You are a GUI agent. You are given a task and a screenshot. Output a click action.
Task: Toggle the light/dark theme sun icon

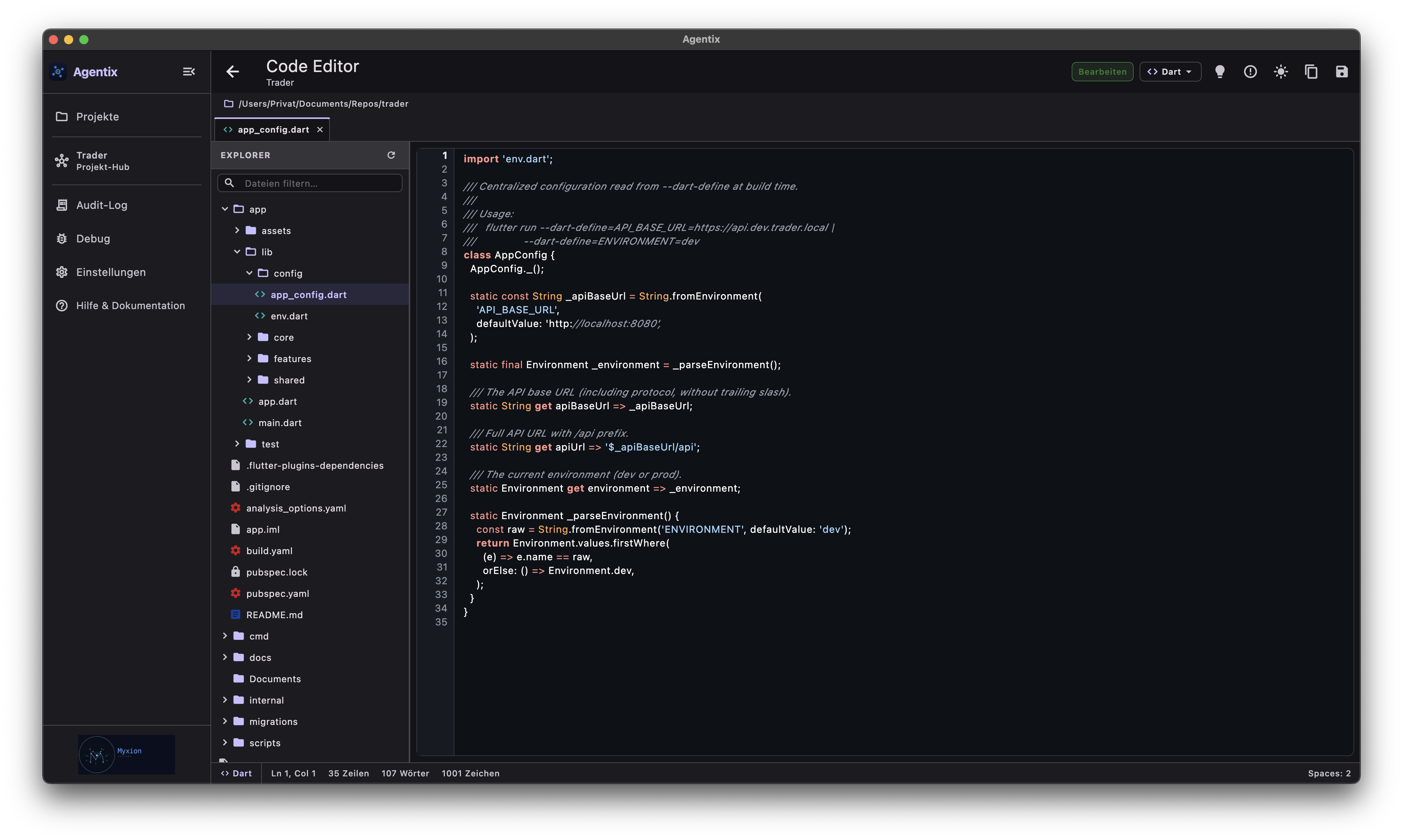point(1281,72)
